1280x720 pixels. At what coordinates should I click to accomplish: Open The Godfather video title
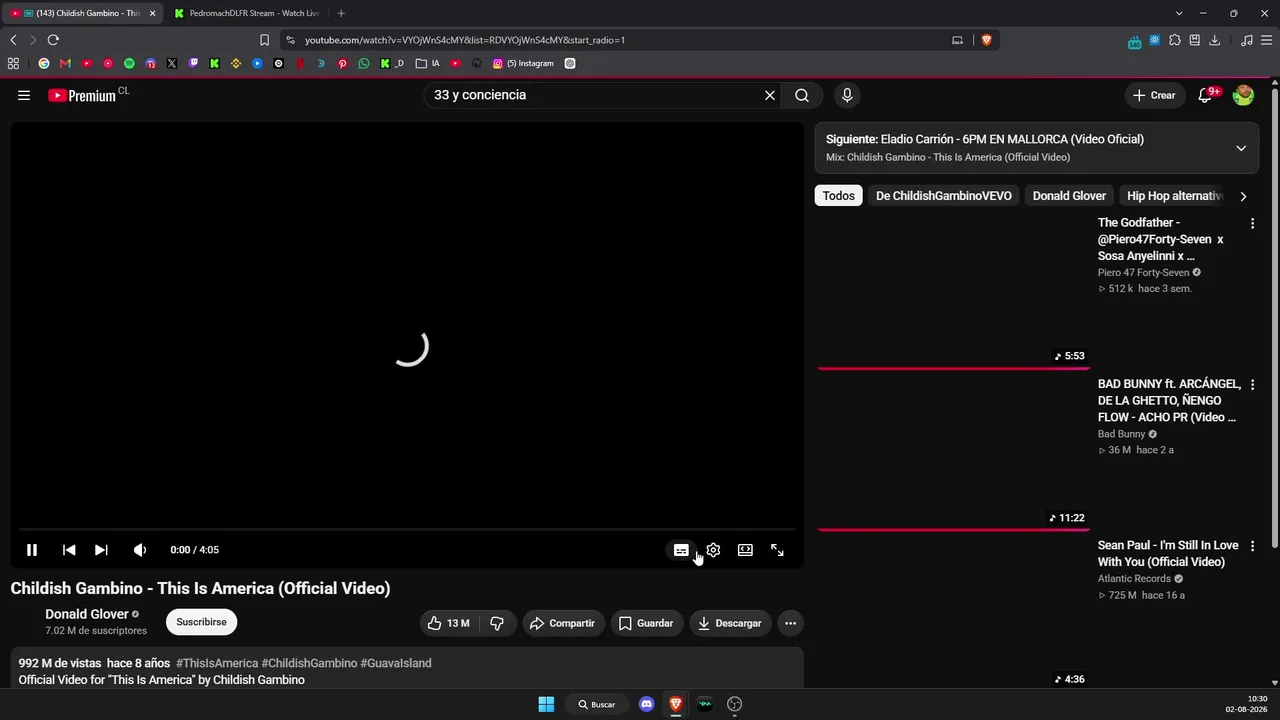pos(1160,239)
